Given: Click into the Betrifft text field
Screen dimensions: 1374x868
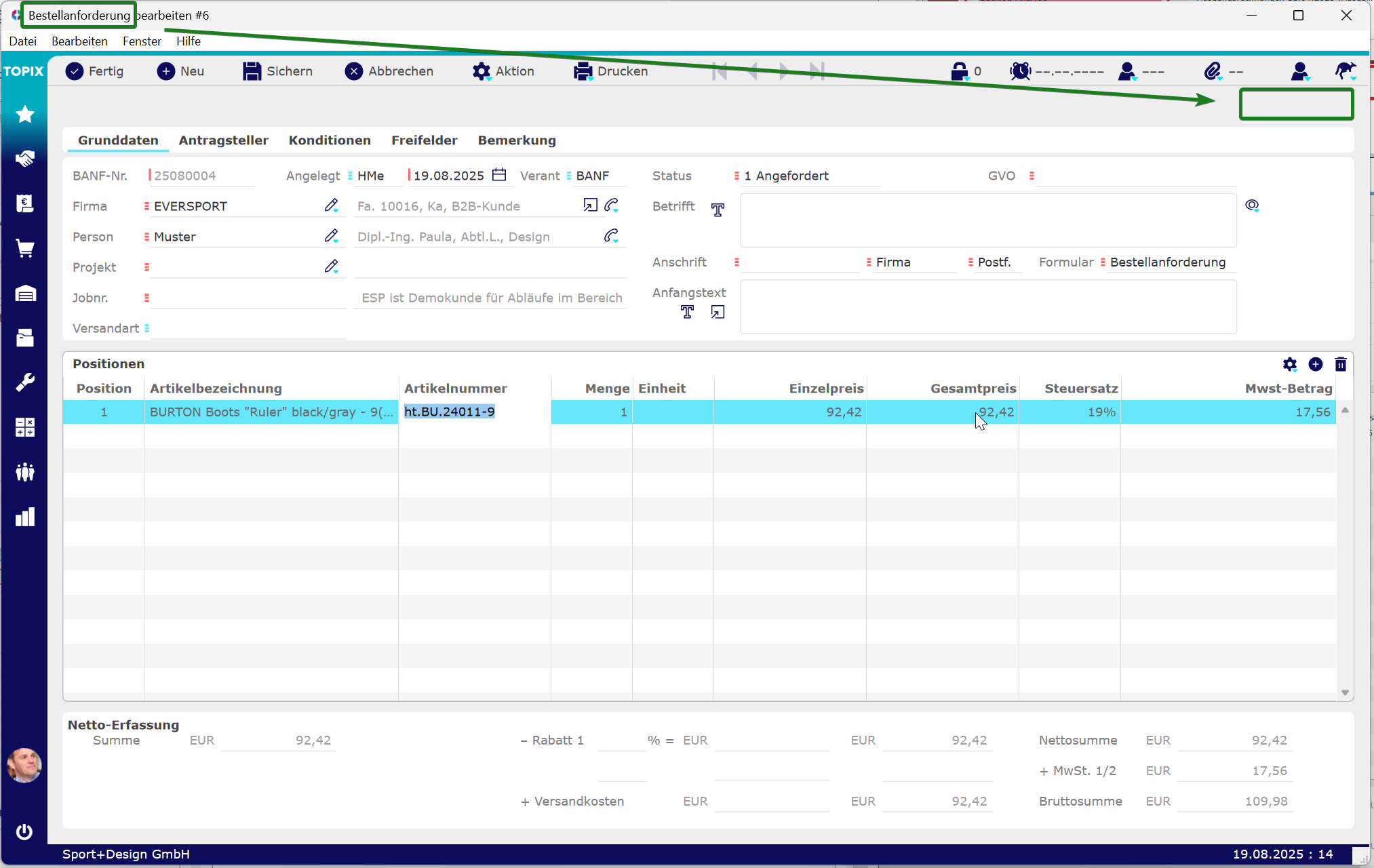Looking at the screenshot, I should (988, 220).
